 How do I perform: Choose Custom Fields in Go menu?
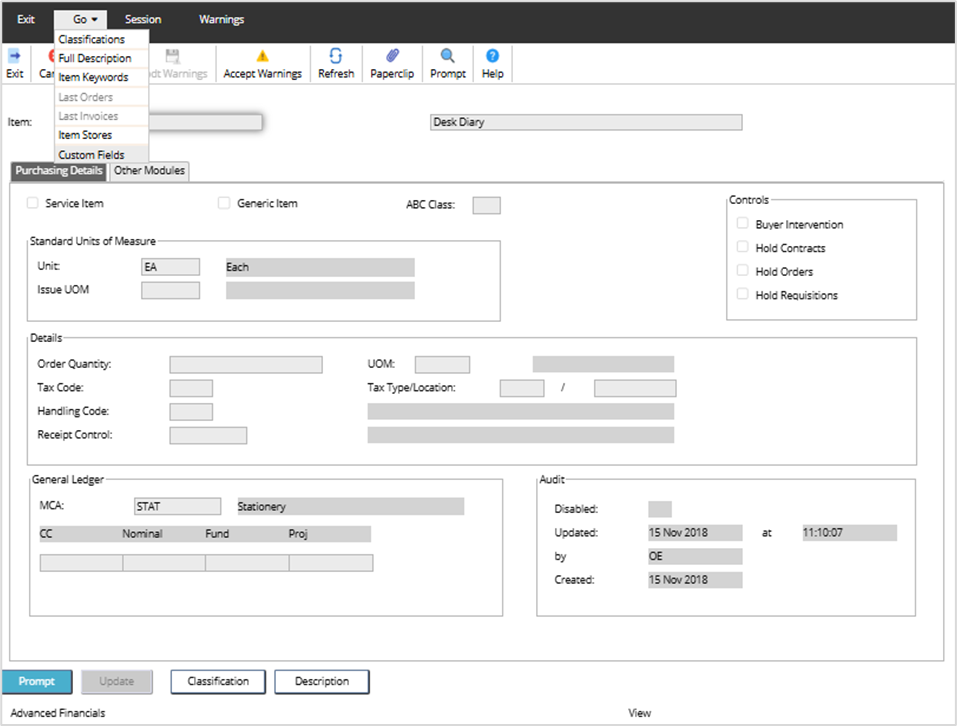pyautogui.click(x=91, y=155)
